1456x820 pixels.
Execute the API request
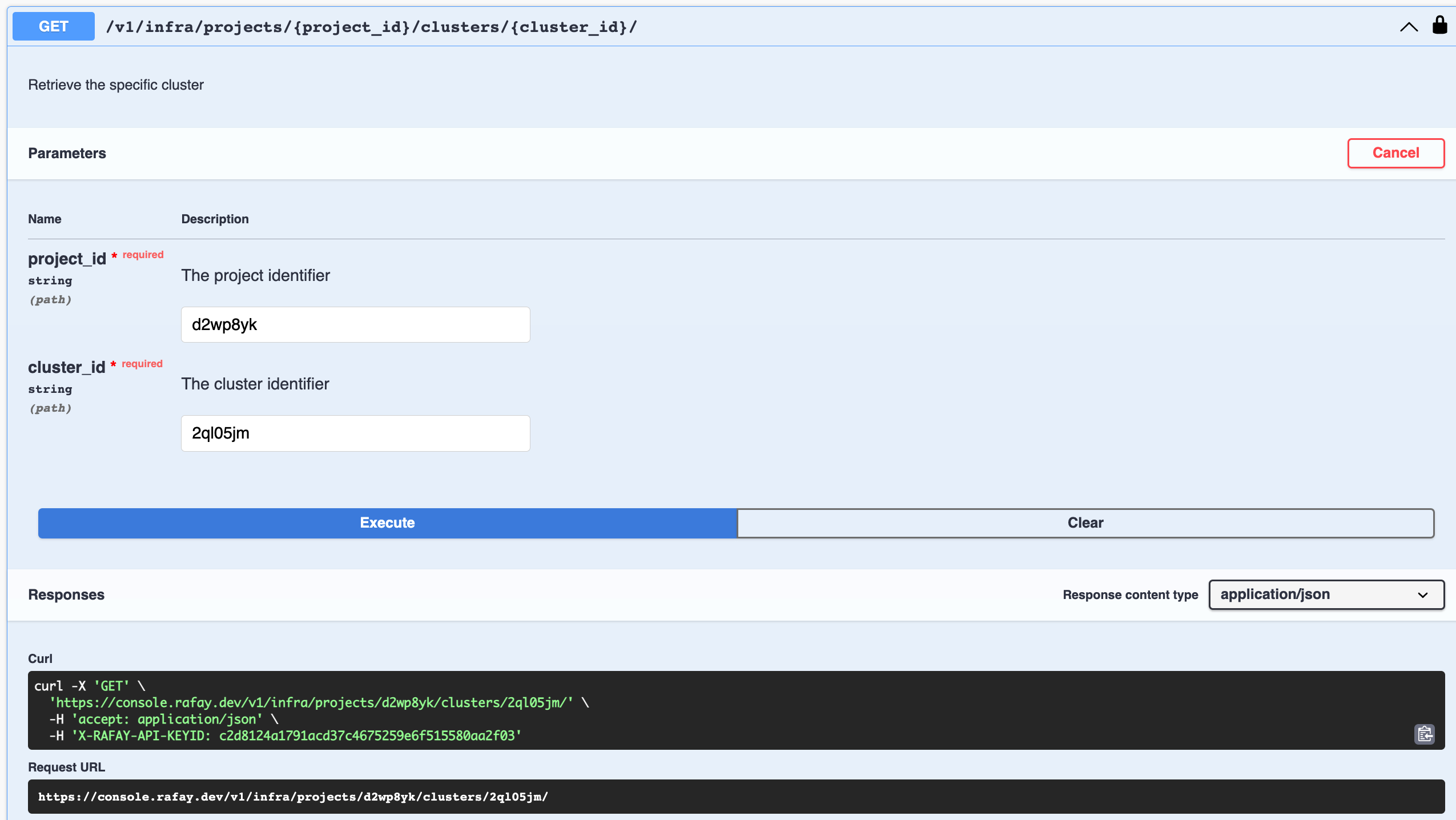point(388,523)
